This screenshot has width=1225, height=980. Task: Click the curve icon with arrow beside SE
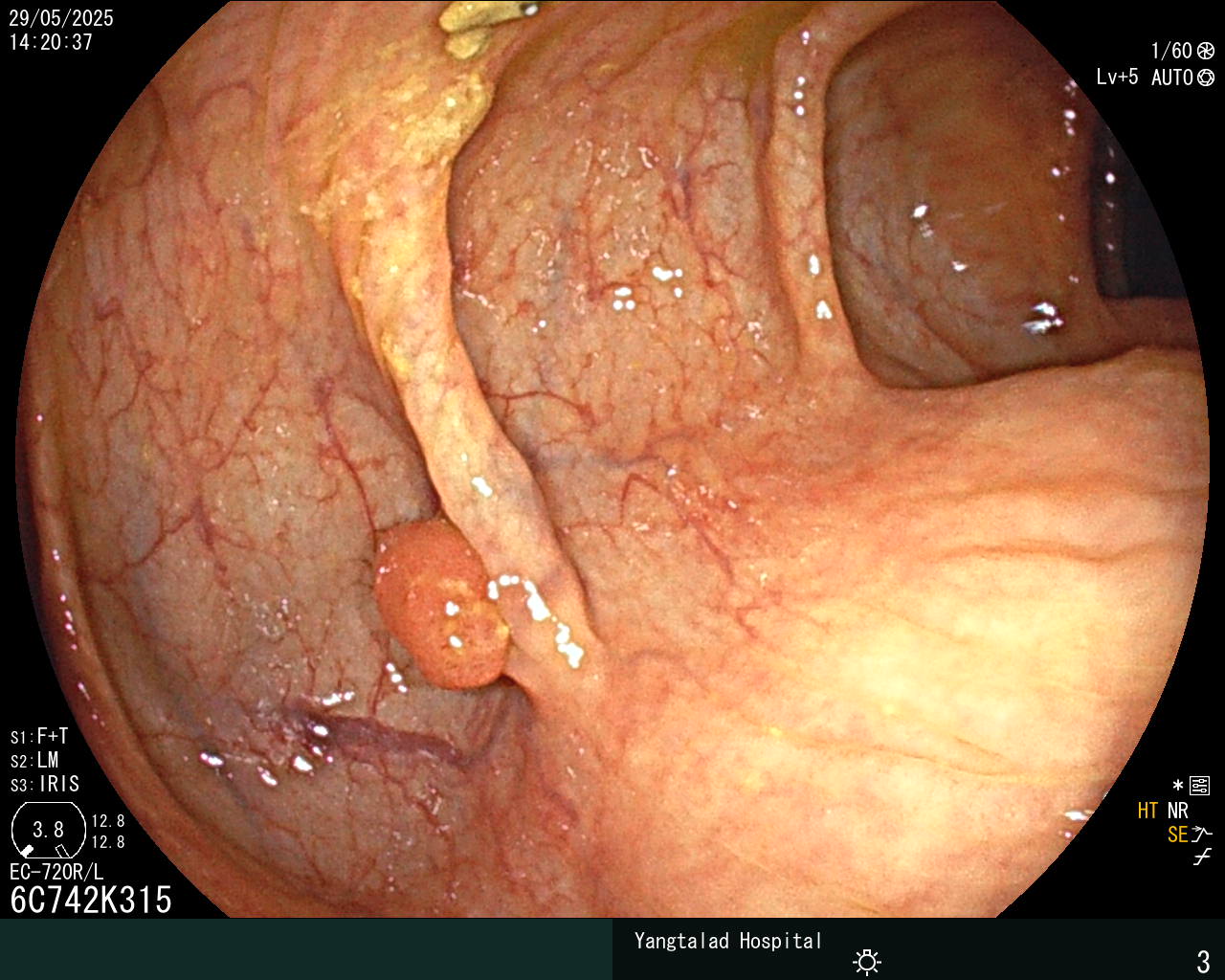tap(1202, 835)
